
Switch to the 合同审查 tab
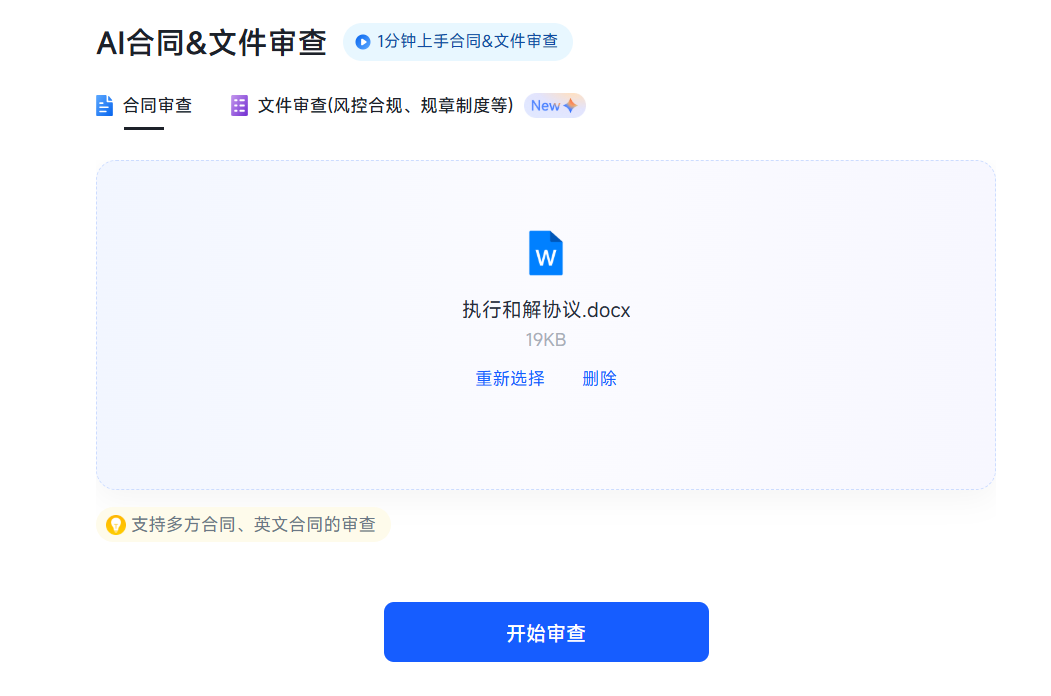158,106
